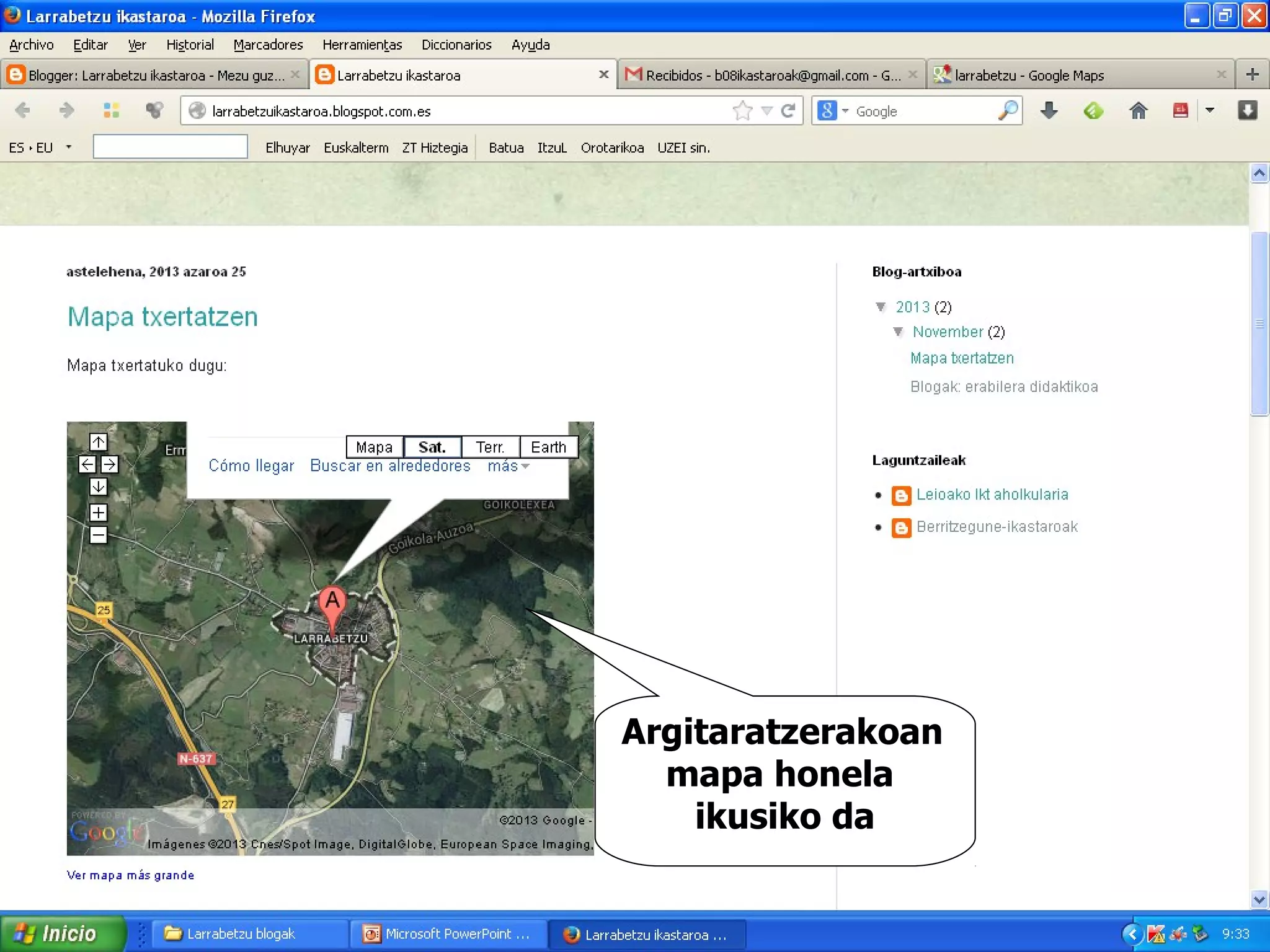
Task: Reload the page with refresh icon
Action: tap(788, 111)
